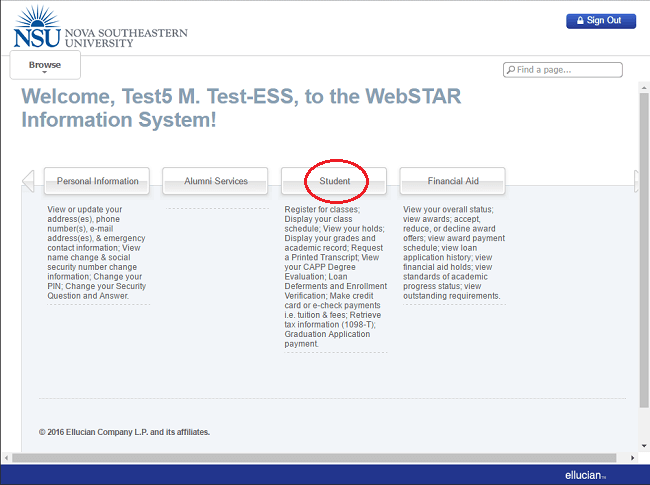Click the horizontal scrollbar thumb
650x485 pixels.
[314, 458]
